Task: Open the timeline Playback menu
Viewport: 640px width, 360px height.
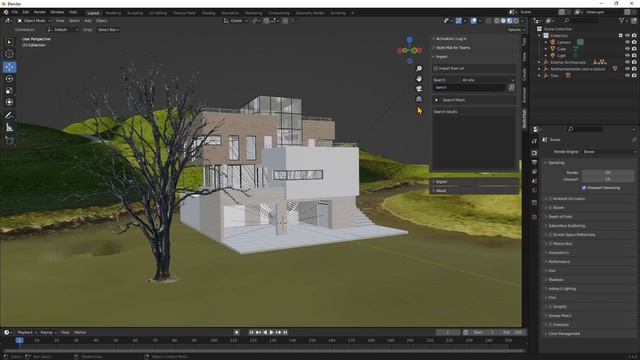Action: pyautogui.click(x=27, y=333)
